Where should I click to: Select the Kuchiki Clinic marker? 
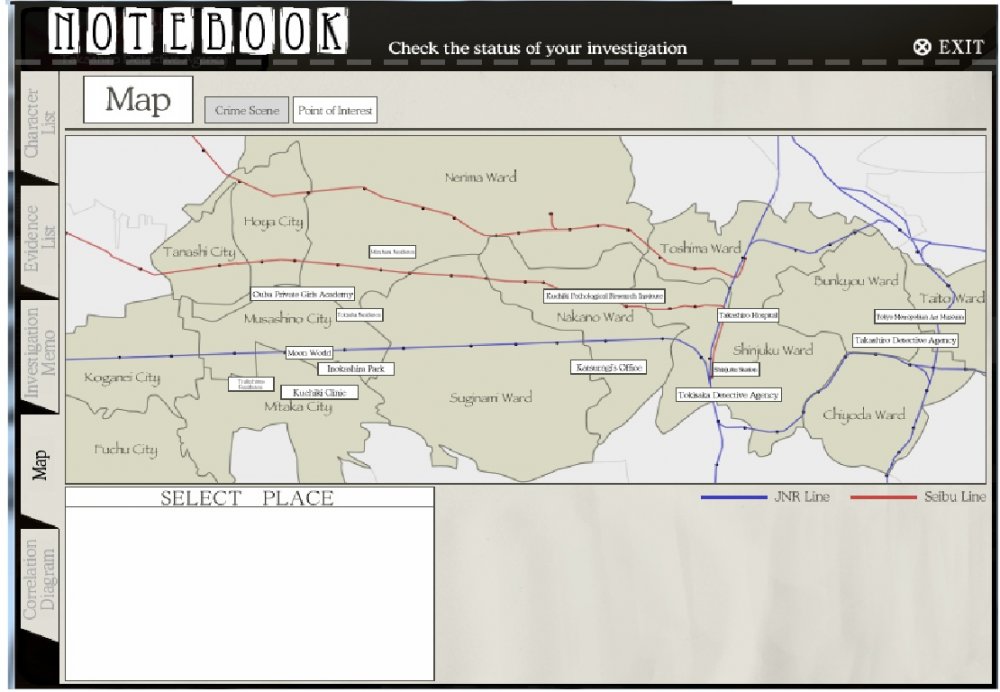pyautogui.click(x=319, y=393)
